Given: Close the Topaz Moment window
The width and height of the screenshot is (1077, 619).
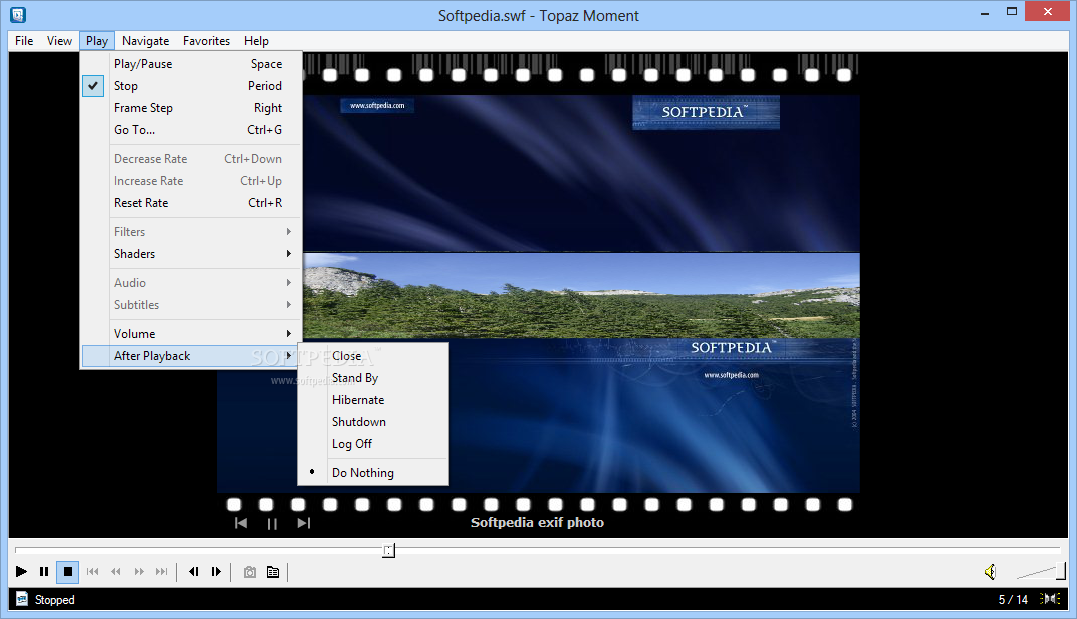Looking at the screenshot, I should 1047,11.
